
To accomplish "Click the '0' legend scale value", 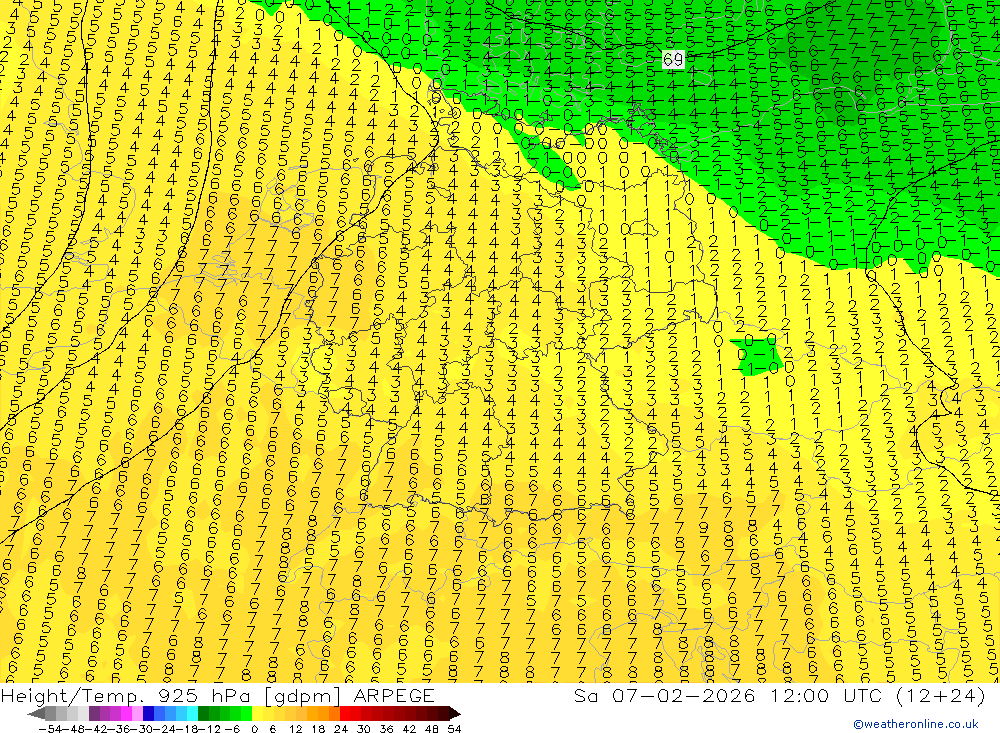I will click(x=254, y=729).
